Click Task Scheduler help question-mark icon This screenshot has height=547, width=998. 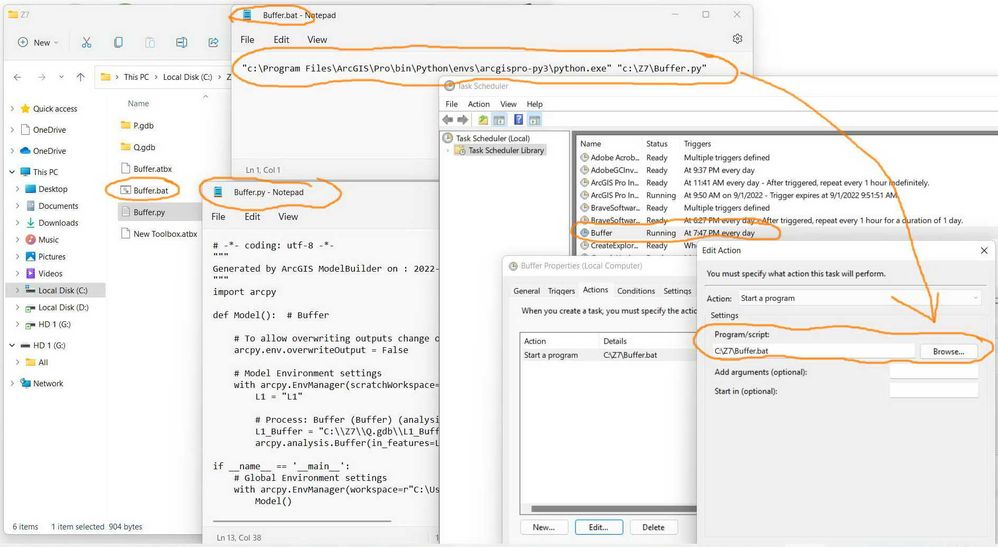click(518, 120)
